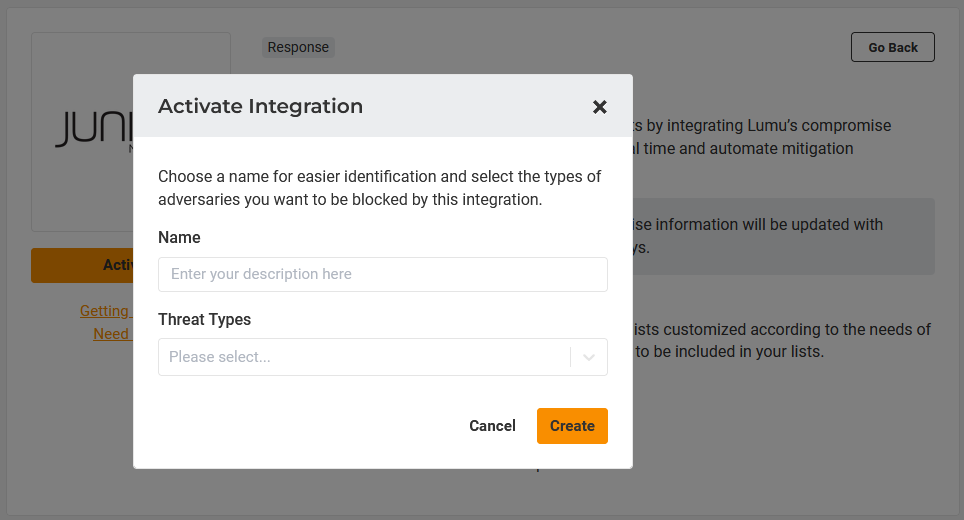Click the Go Back button
The width and height of the screenshot is (964, 520).
[x=892, y=47]
